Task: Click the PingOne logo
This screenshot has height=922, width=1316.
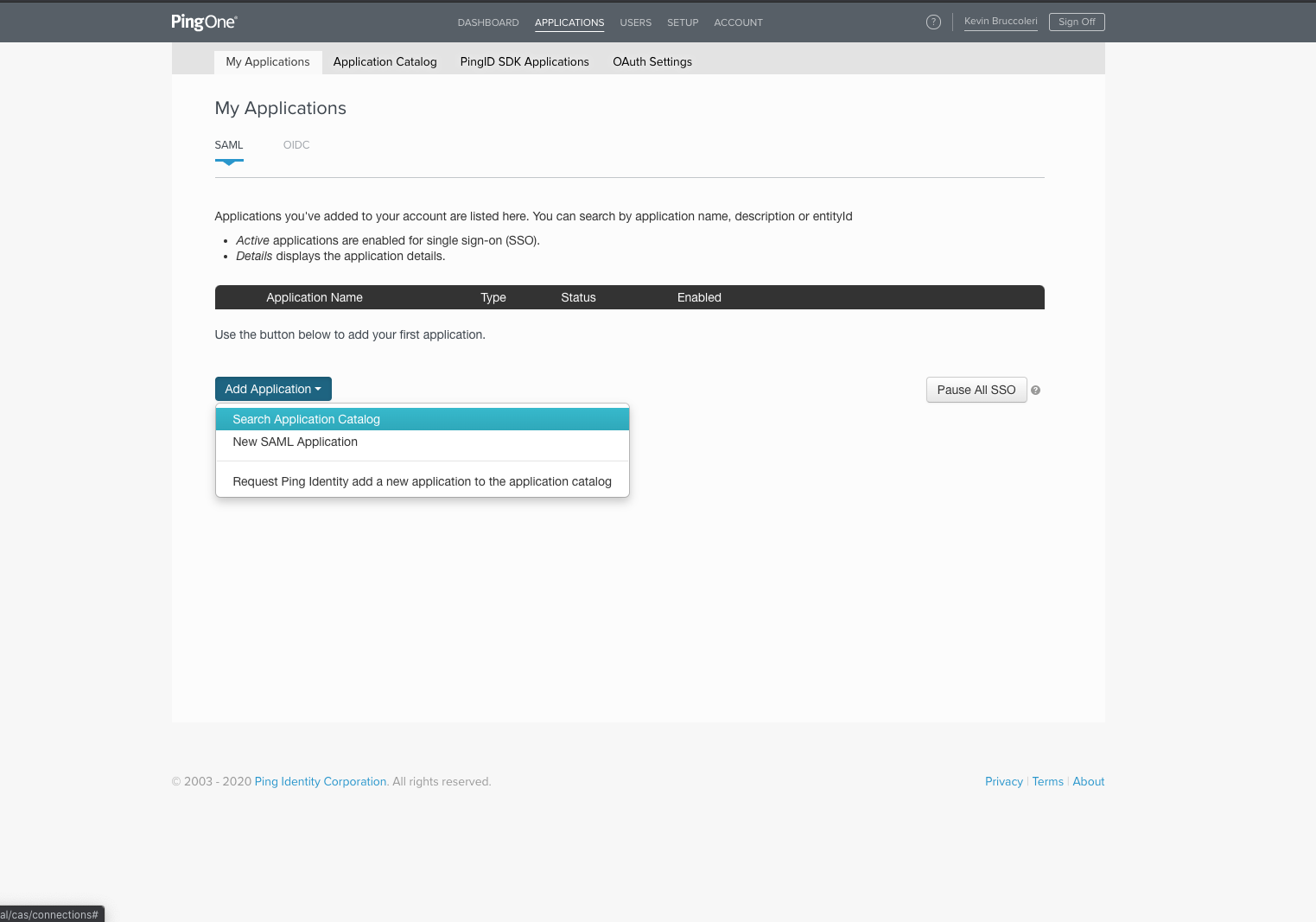Action: 204,22
